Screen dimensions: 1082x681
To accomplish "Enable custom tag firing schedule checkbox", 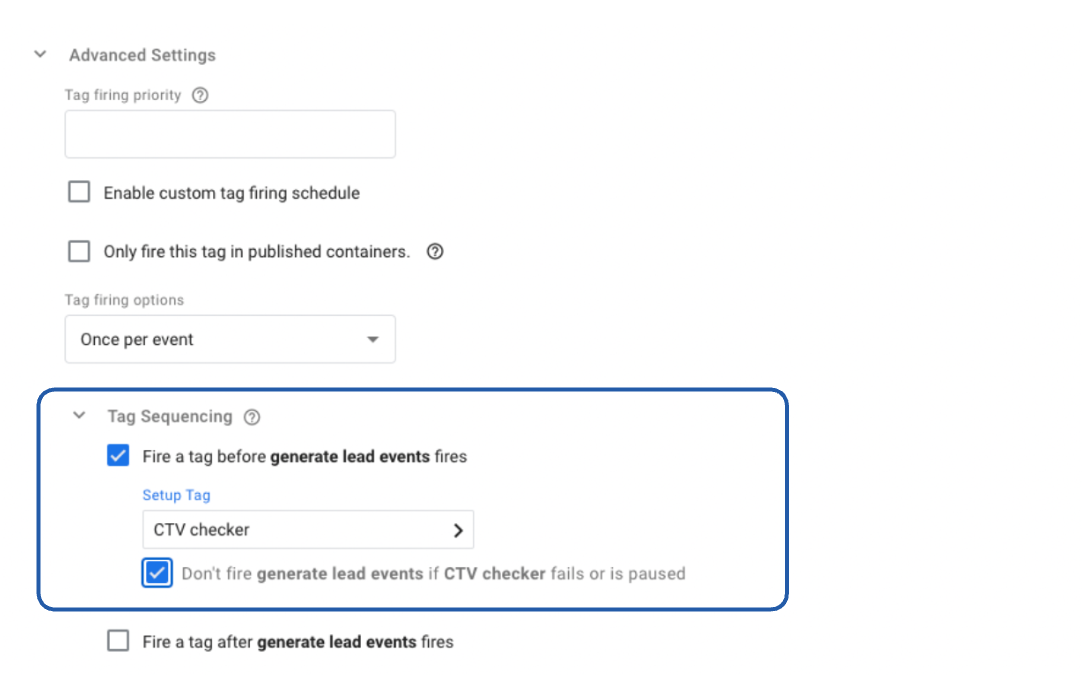I will point(79,192).
